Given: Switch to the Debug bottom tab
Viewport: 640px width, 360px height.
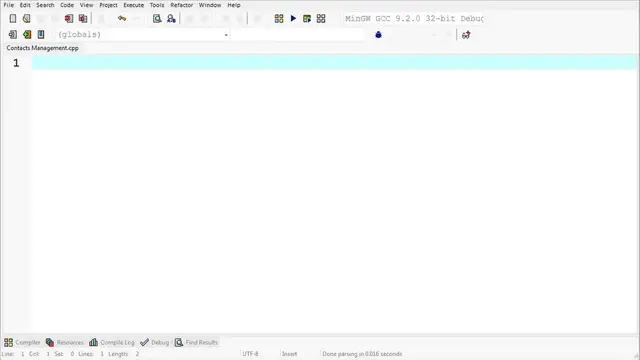Looking at the screenshot, I should pos(155,342).
